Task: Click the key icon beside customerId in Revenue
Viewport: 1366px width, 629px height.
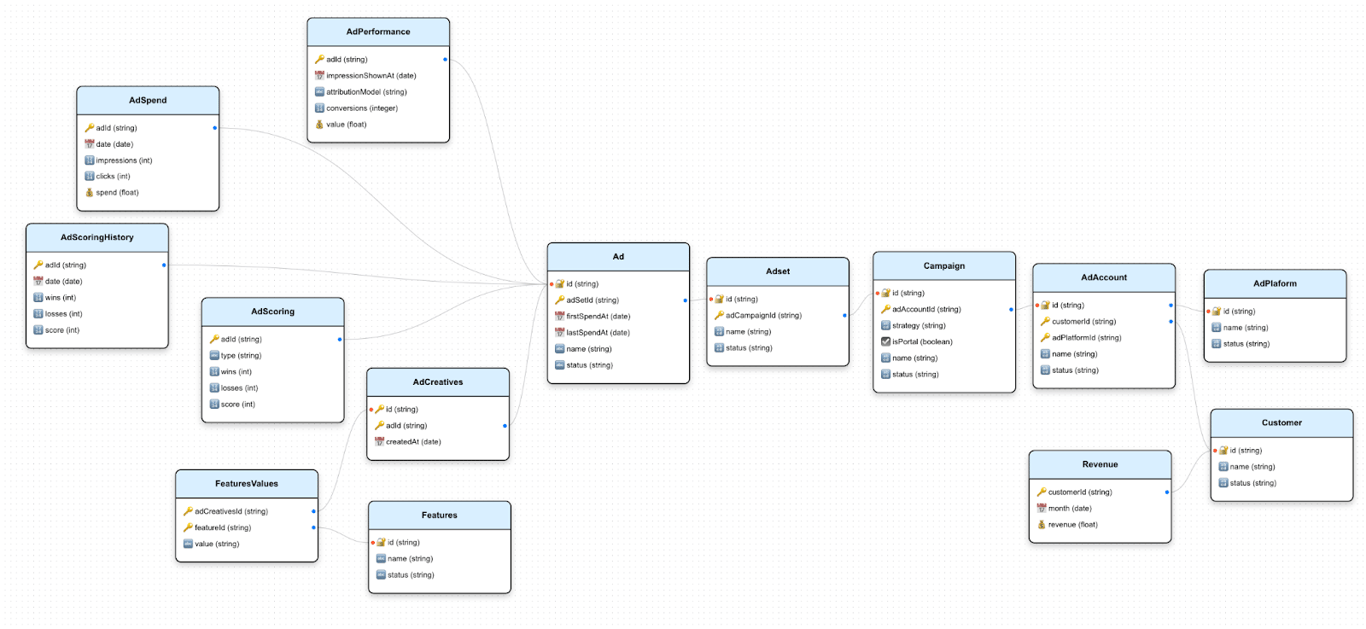Action: [1041, 492]
